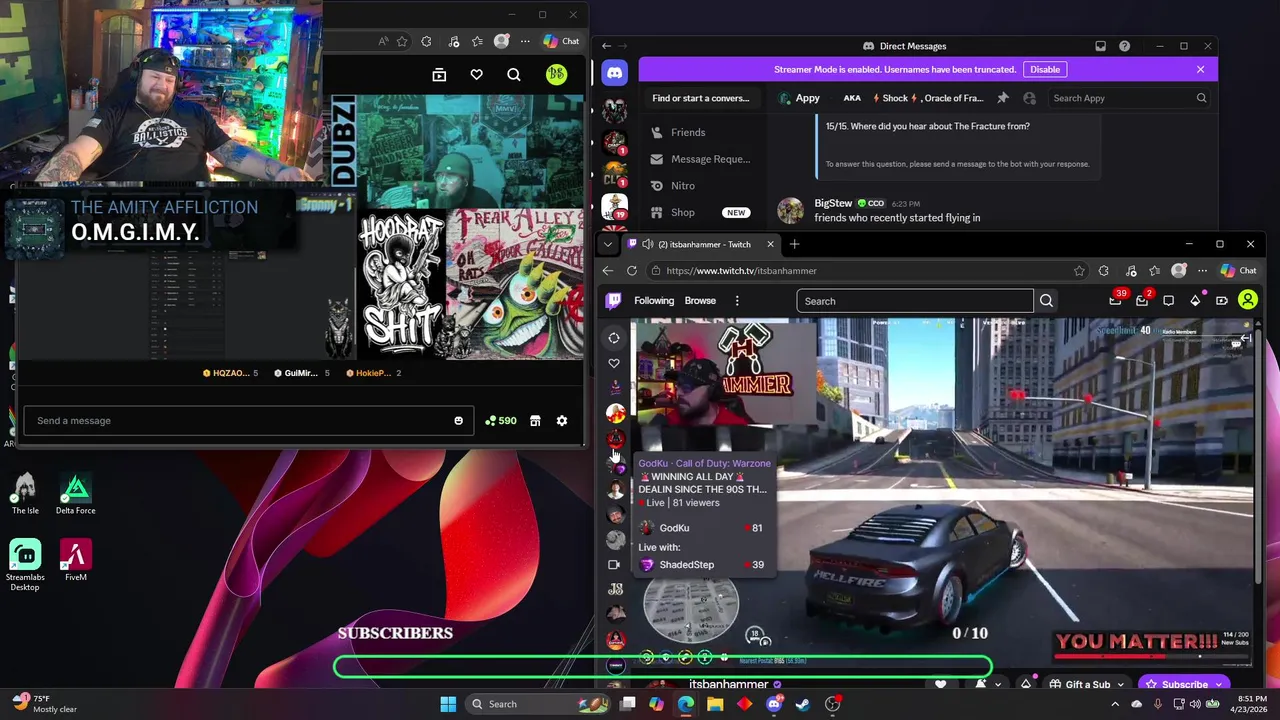Mute the itsbanhammer tab speaker icon

[x=647, y=244]
